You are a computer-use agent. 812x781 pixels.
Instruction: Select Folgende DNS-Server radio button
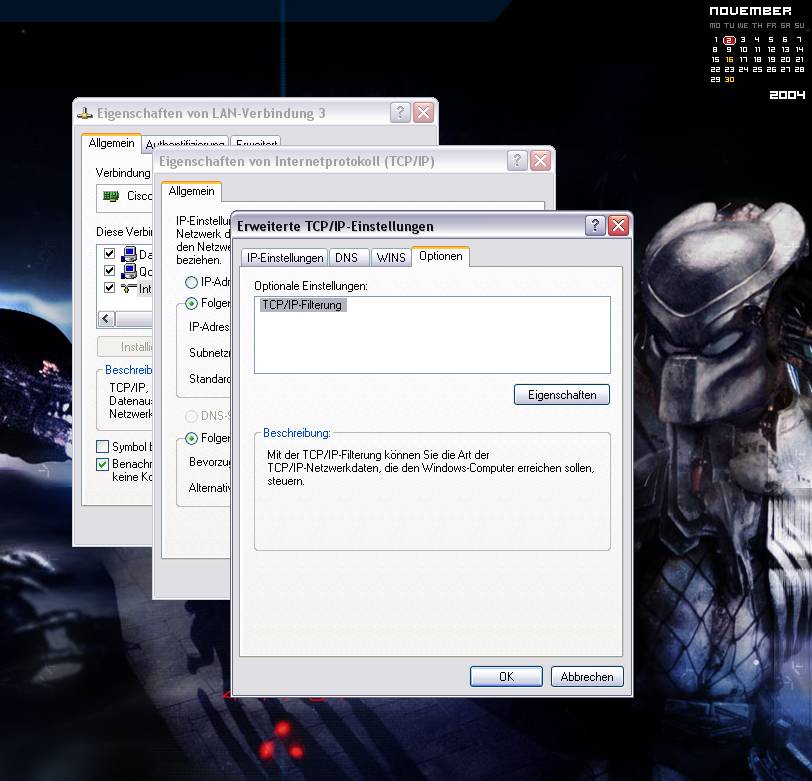(192, 439)
